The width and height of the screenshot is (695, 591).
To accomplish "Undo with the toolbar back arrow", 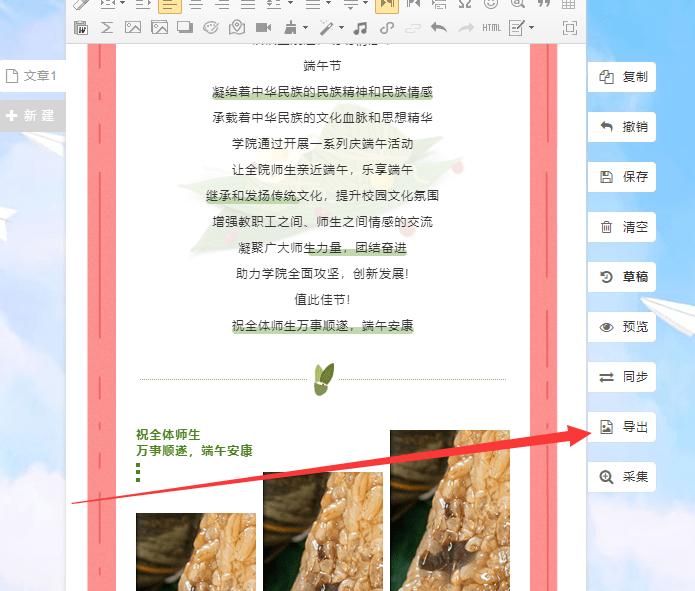I will coord(439,28).
